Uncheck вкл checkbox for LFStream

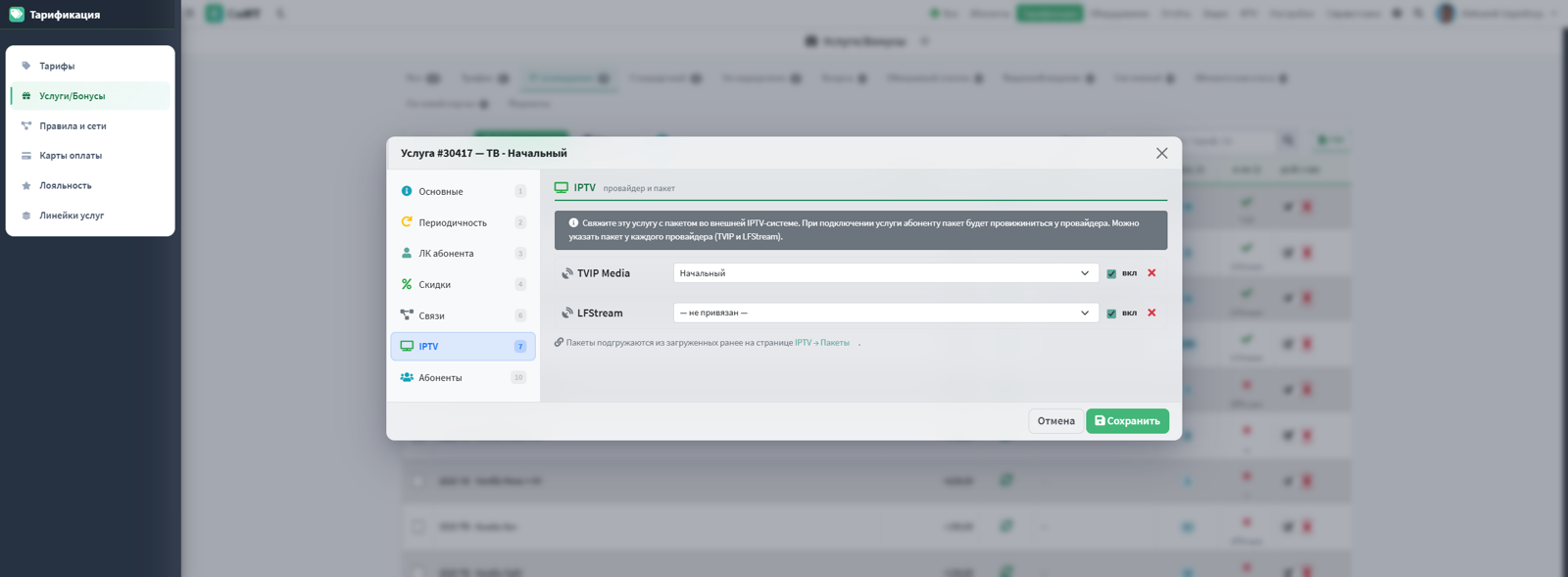coord(1111,313)
